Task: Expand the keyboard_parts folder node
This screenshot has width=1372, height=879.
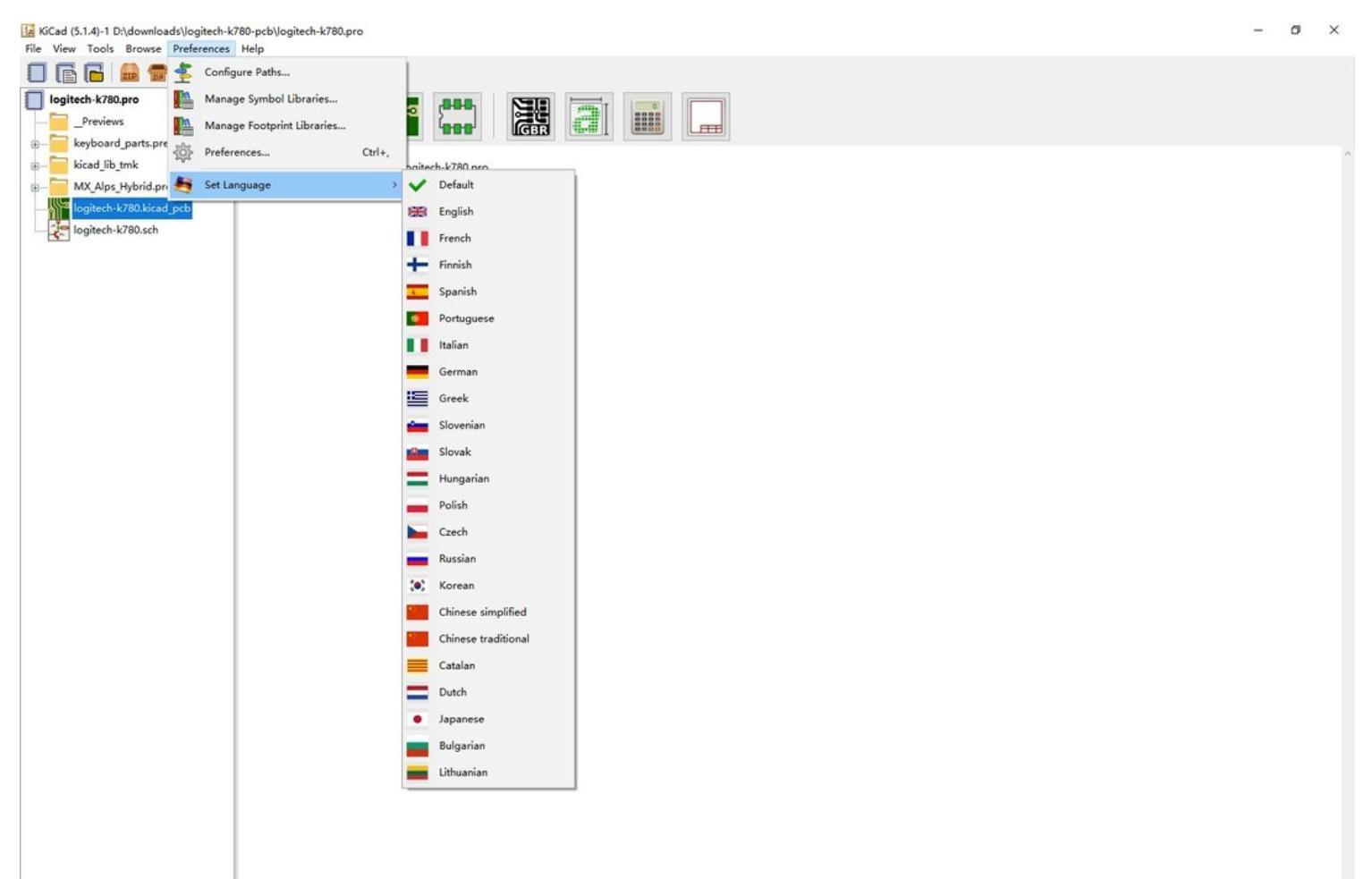Action: coord(35,144)
